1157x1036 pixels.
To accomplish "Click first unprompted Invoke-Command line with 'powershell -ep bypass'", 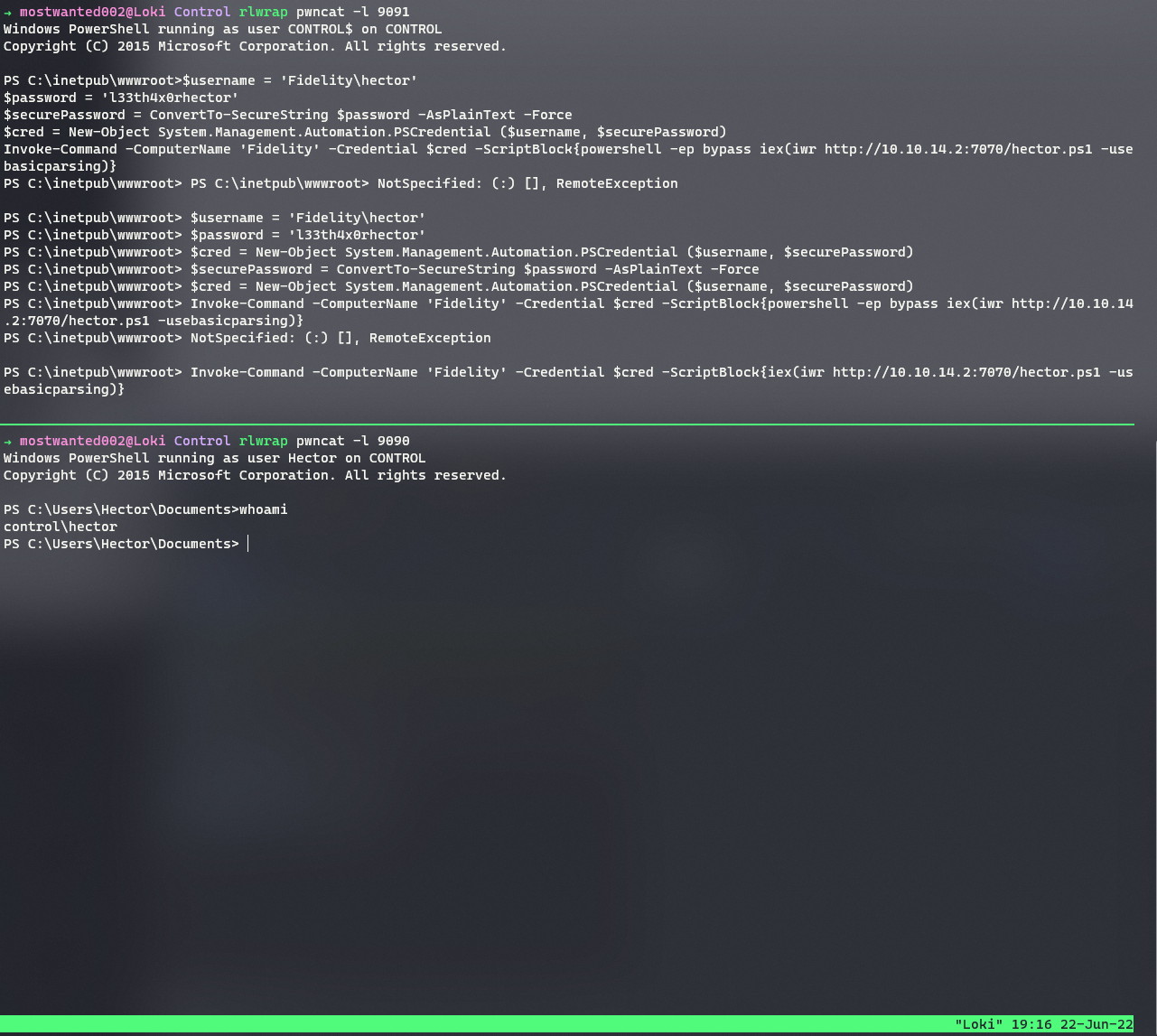I will 568,149.
